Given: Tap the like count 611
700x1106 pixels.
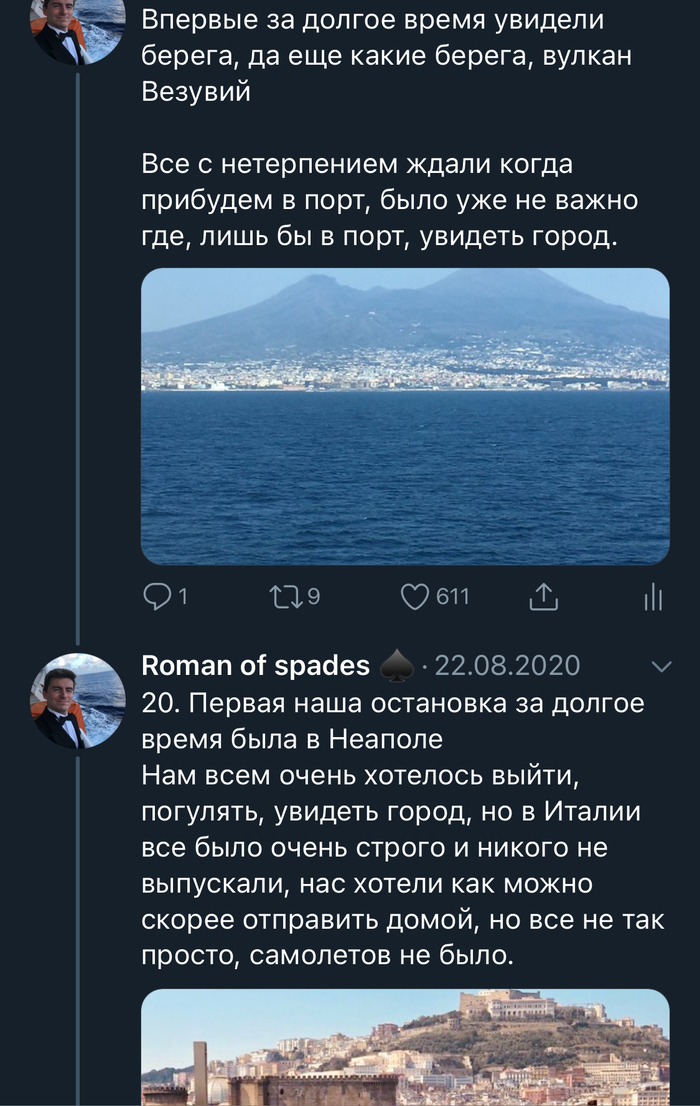Looking at the screenshot, I should [x=452, y=597].
